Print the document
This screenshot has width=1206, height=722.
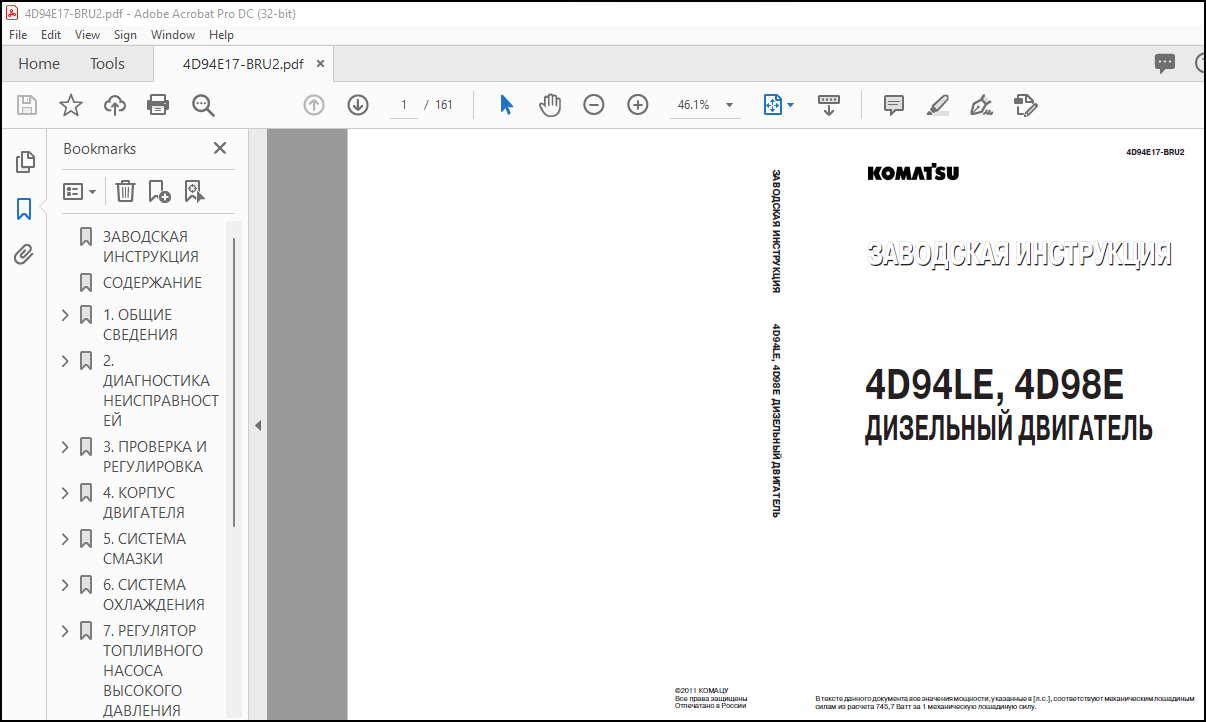tap(158, 105)
